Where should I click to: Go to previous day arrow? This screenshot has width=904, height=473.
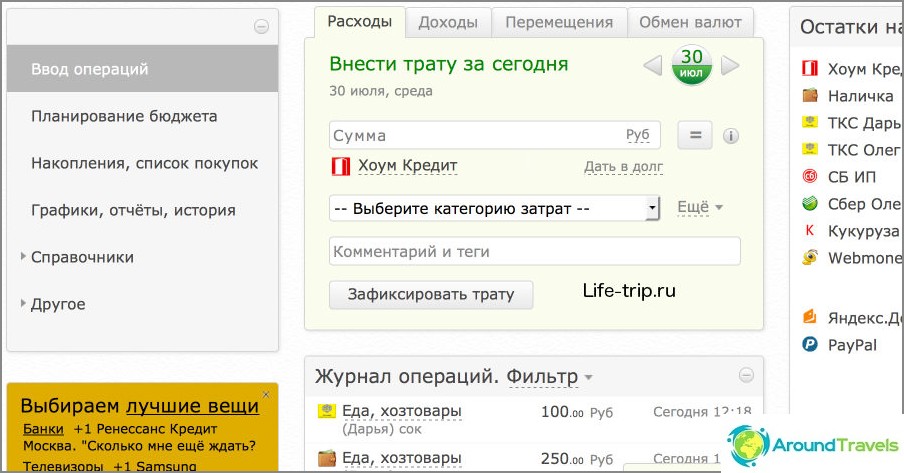coord(653,65)
